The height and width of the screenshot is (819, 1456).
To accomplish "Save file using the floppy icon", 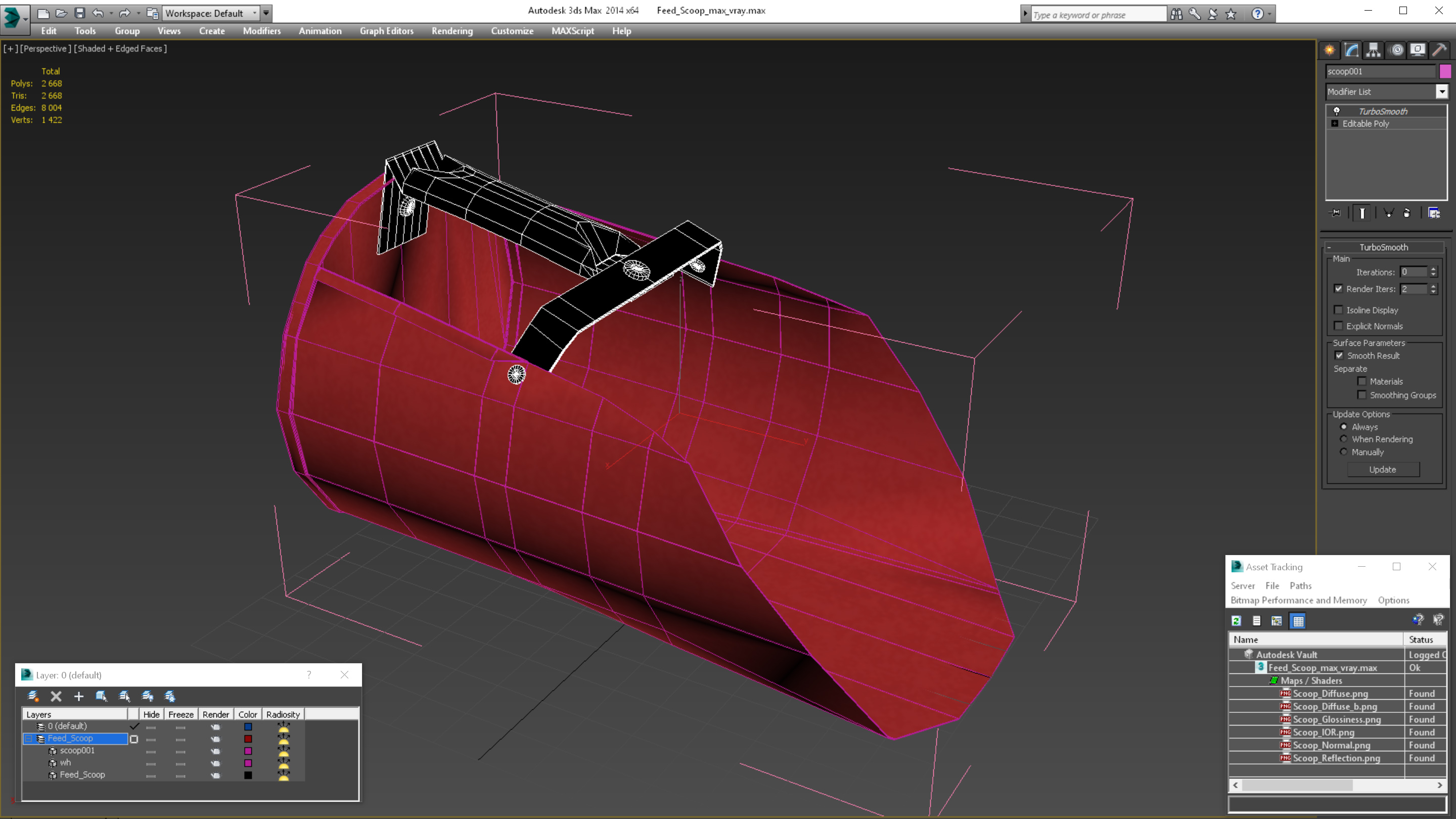I will pos(80,13).
